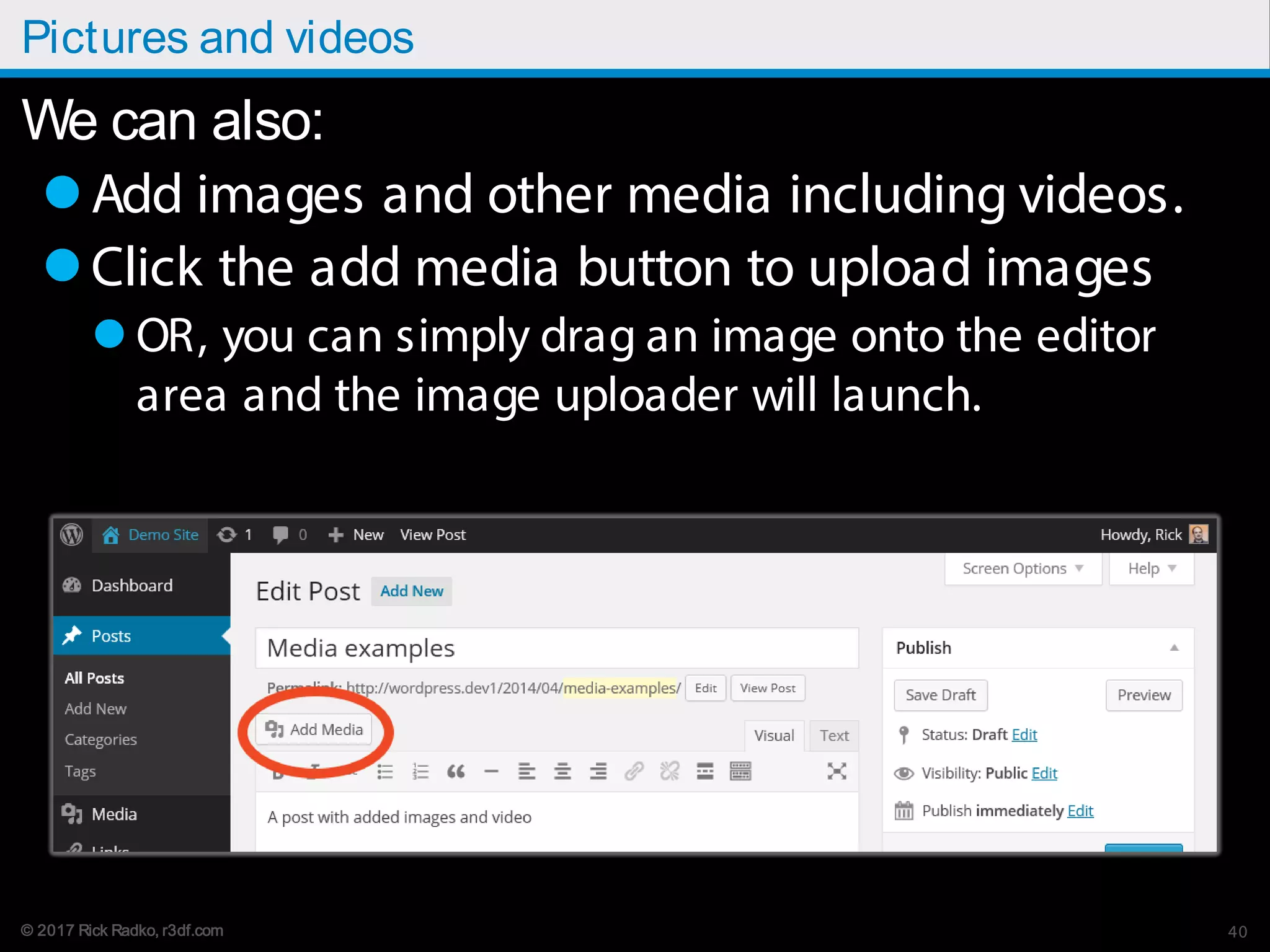The image size is (1270, 952).
Task: Open the Categories submenu link
Action: [100, 739]
